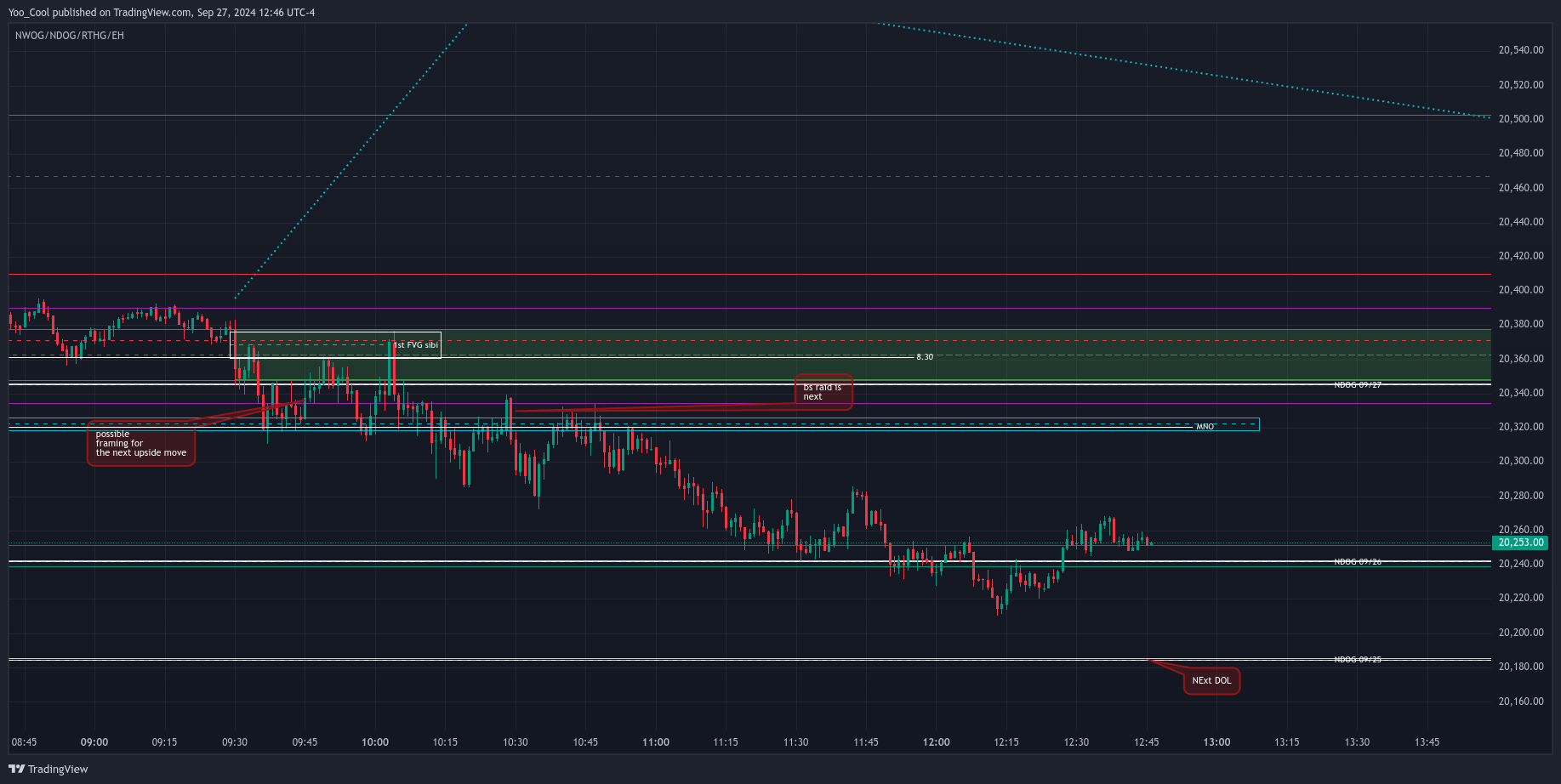Screen dimensions: 1561x784
Task: Click the 12:15 time axis label
Action: [1006, 742]
